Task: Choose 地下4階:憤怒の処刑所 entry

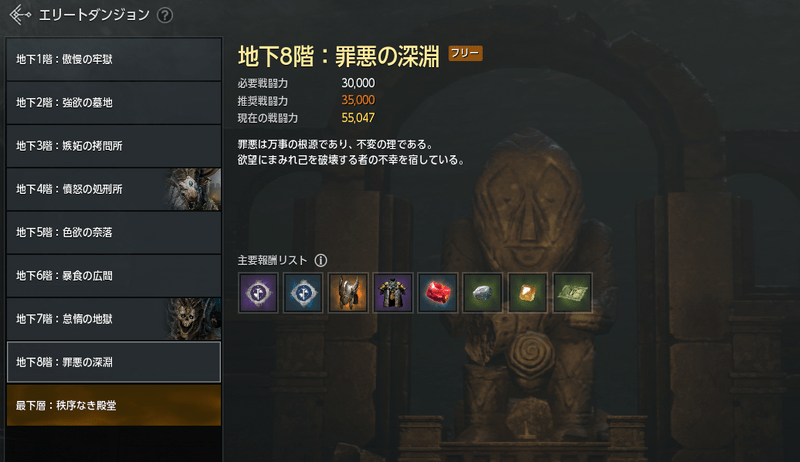Action: (114, 189)
